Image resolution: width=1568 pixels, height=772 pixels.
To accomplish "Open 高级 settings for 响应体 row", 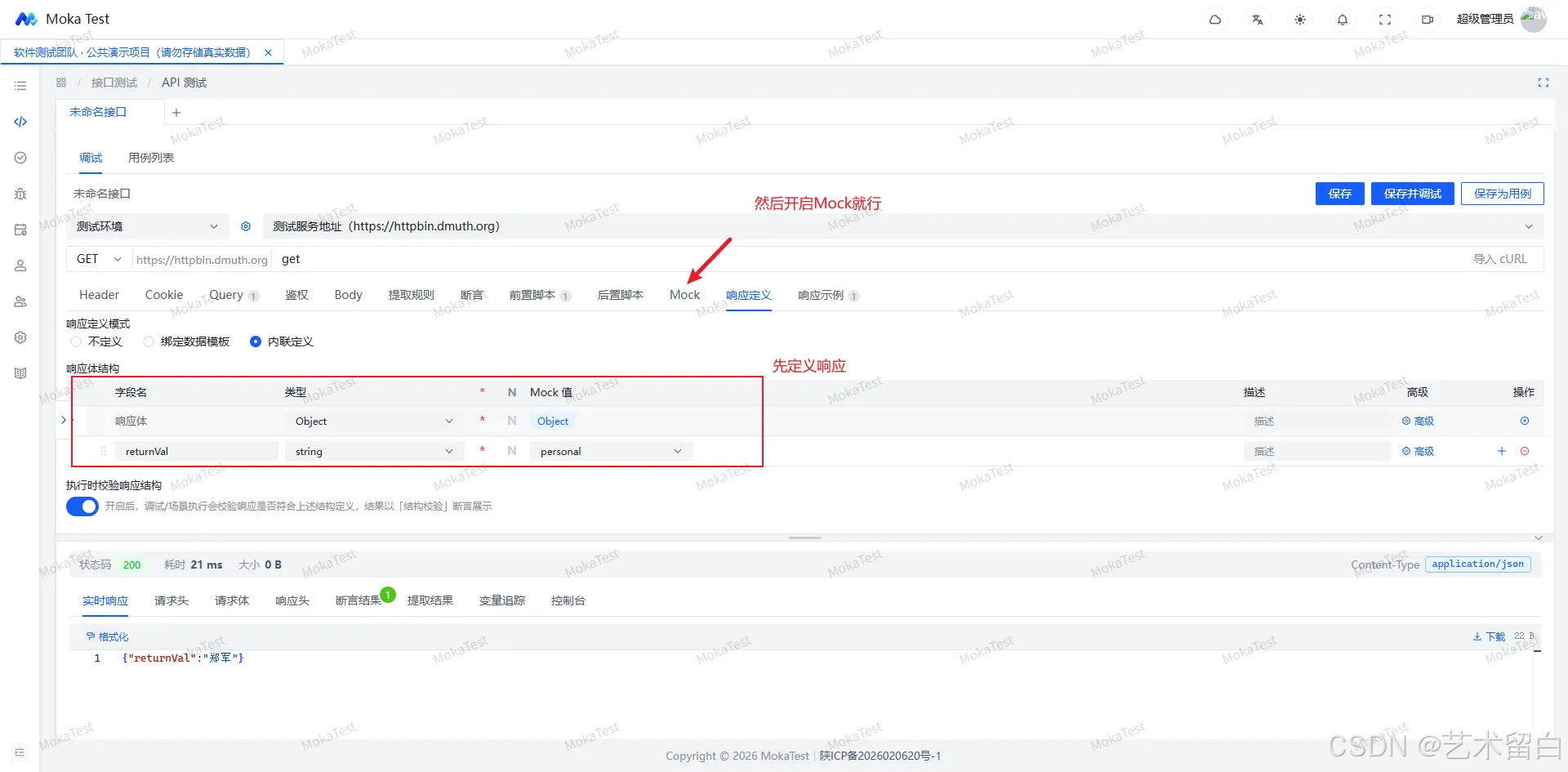I will pos(1419,421).
